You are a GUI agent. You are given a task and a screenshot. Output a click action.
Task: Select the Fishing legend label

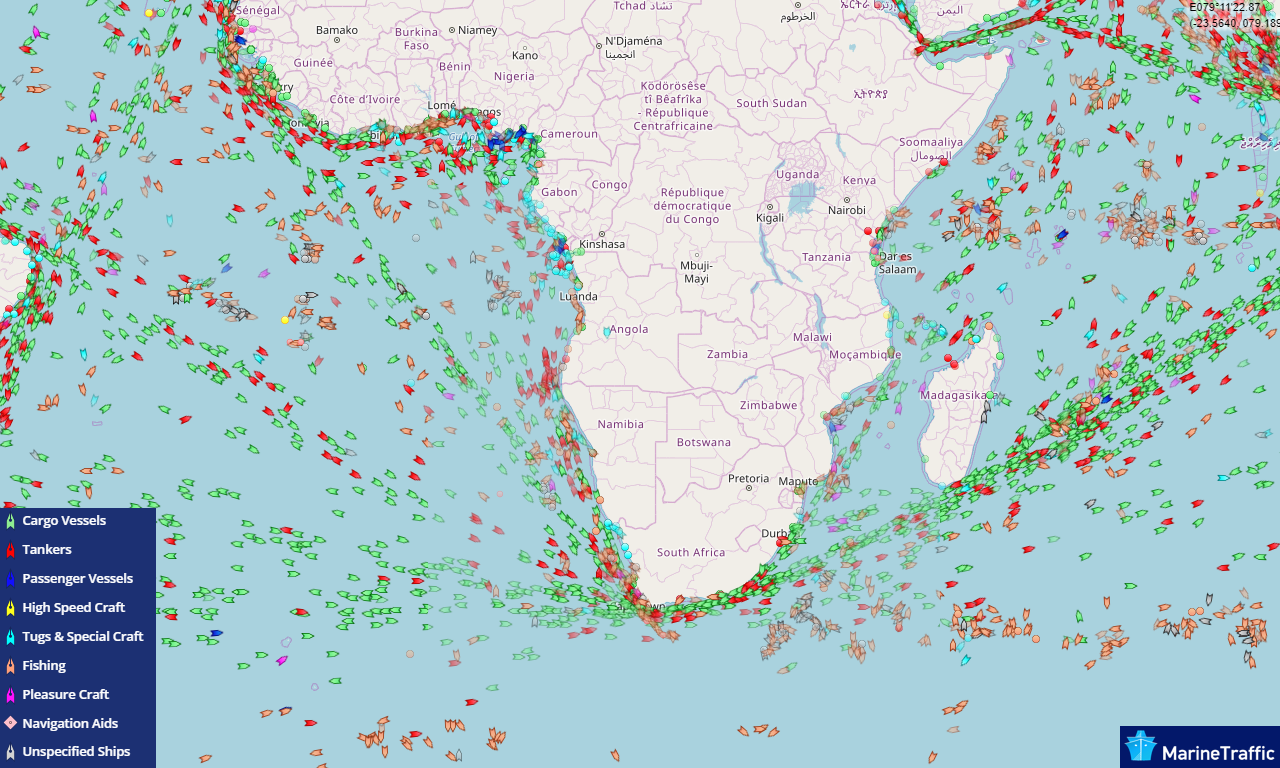[44, 665]
